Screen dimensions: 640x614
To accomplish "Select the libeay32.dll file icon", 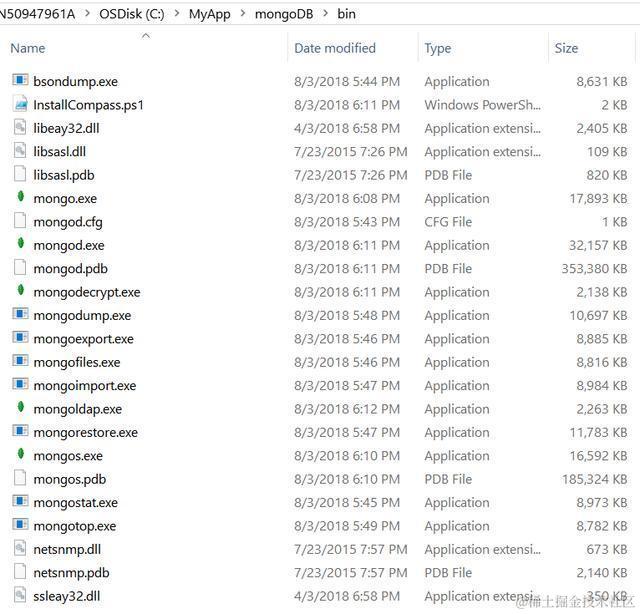I will click(x=20, y=127).
